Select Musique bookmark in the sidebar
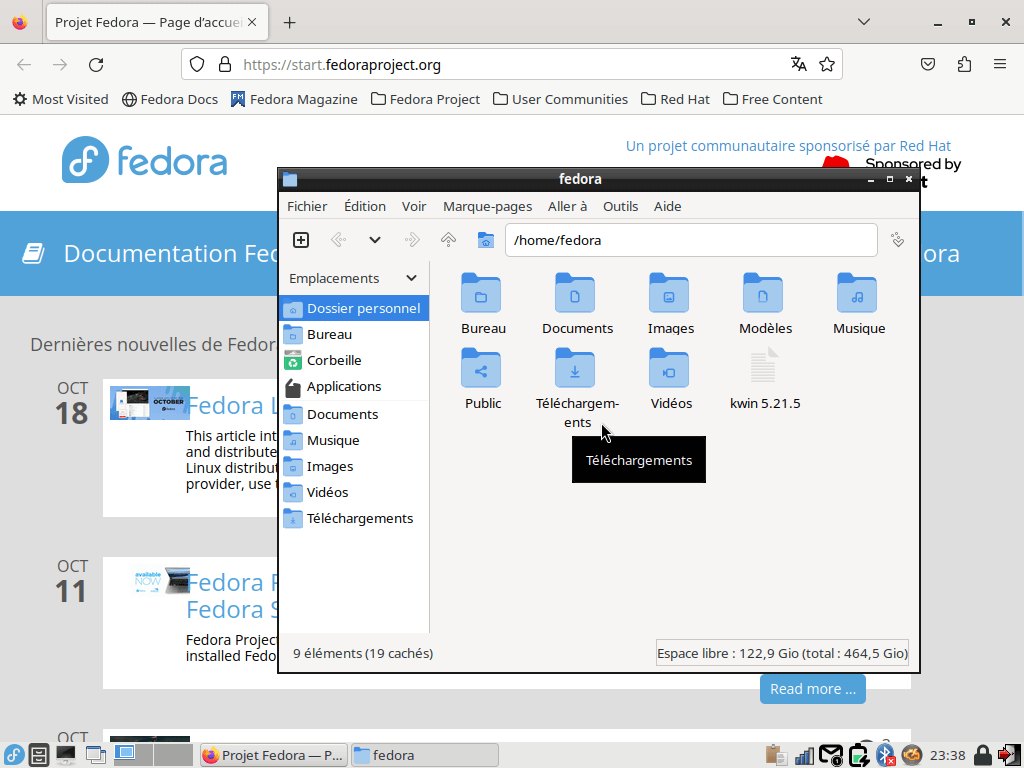Image resolution: width=1024 pixels, height=768 pixels. [x=354, y=440]
